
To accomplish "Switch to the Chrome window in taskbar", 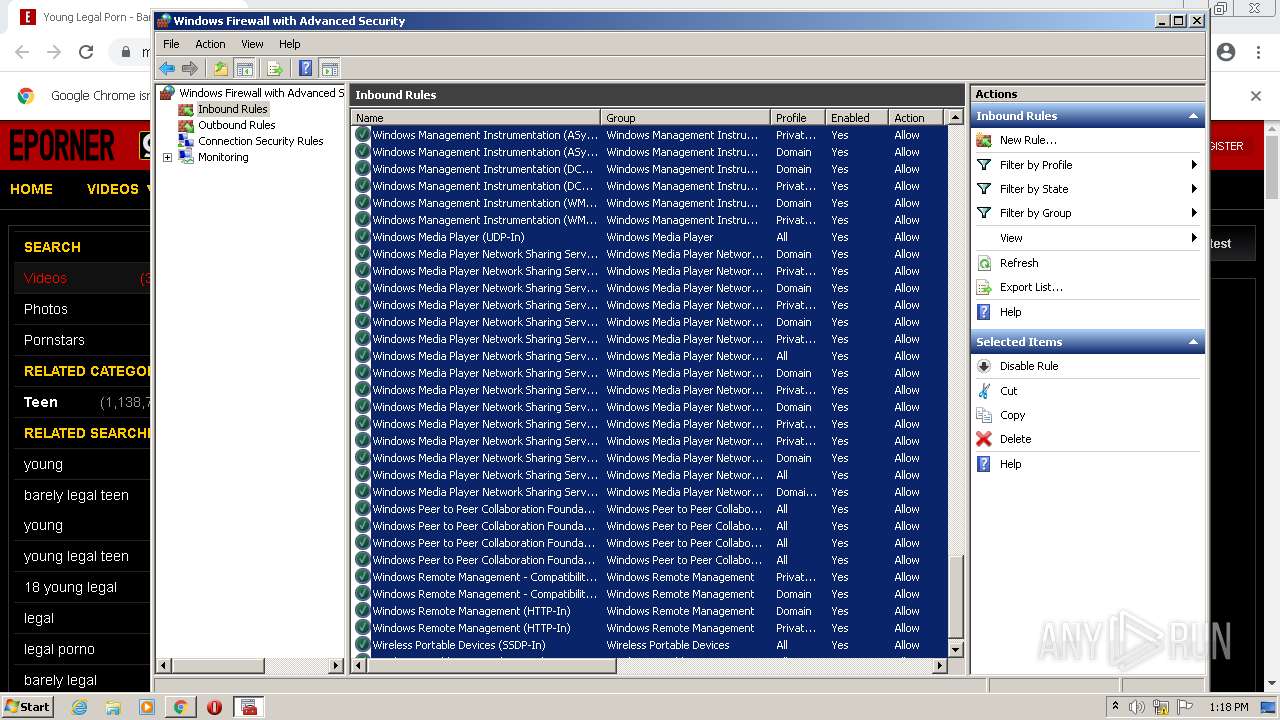I will 180,707.
